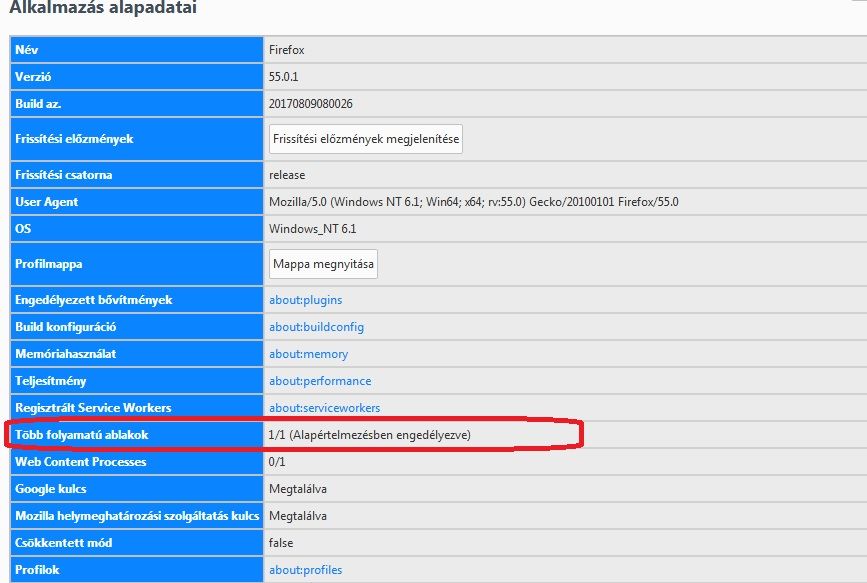Click the Firefox name value
Image resolution: width=867 pixels, height=583 pixels.
pos(287,50)
